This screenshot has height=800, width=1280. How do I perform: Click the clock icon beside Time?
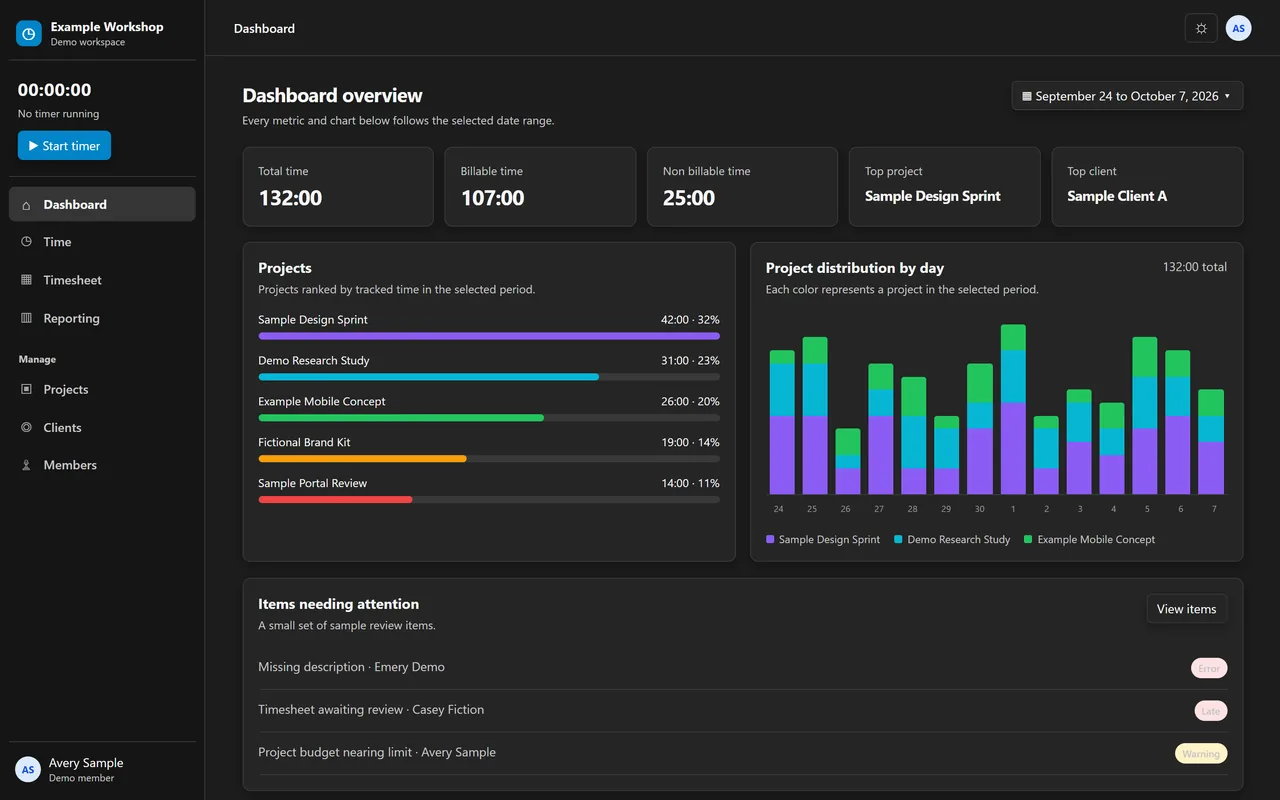click(x=26, y=242)
